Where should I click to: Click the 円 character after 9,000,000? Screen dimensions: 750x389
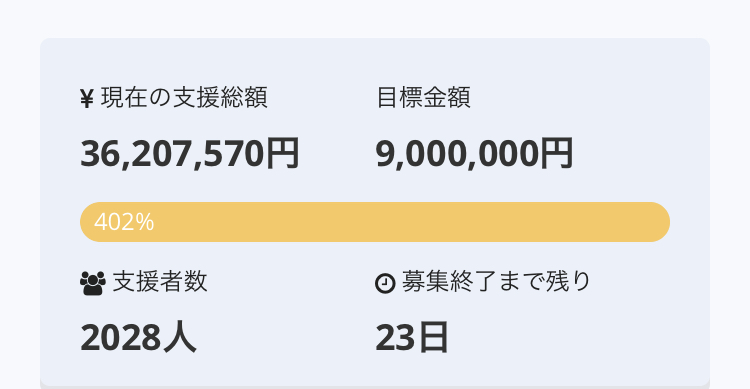click(x=557, y=154)
